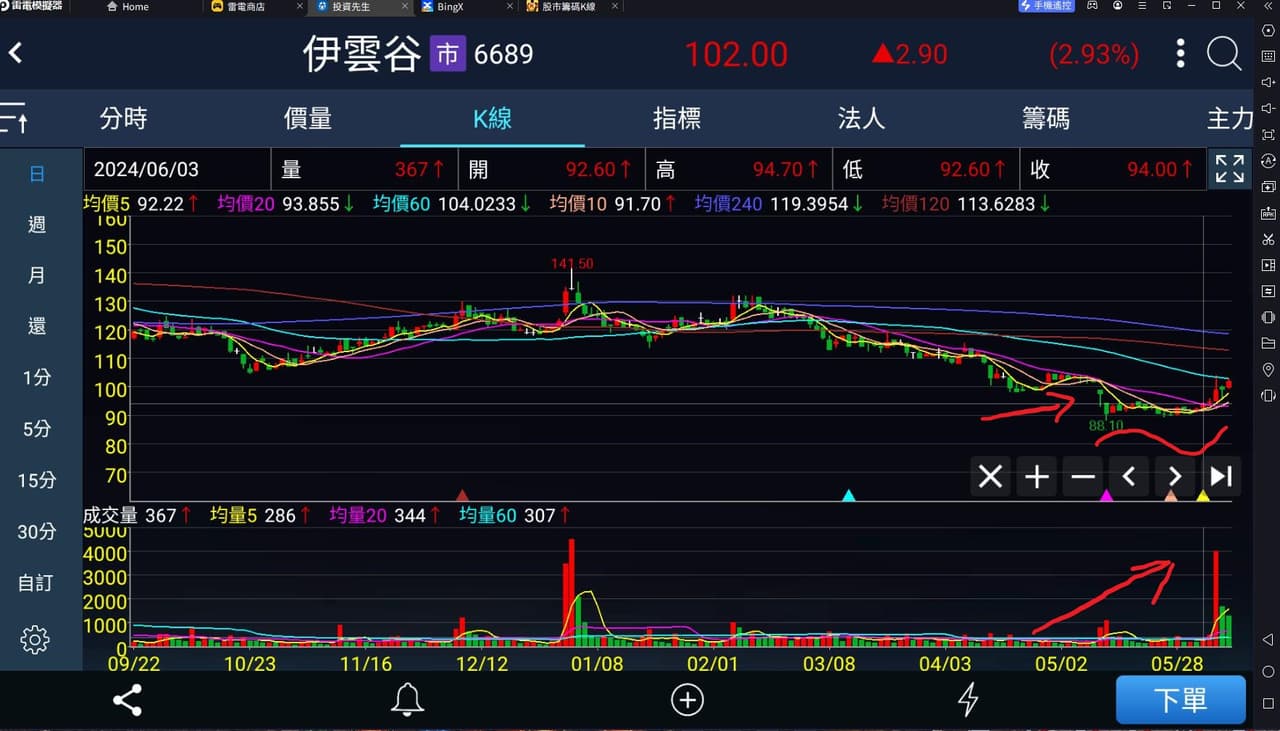Close the chart crosshair control bar
The height and width of the screenshot is (731, 1280).
[x=990, y=477]
